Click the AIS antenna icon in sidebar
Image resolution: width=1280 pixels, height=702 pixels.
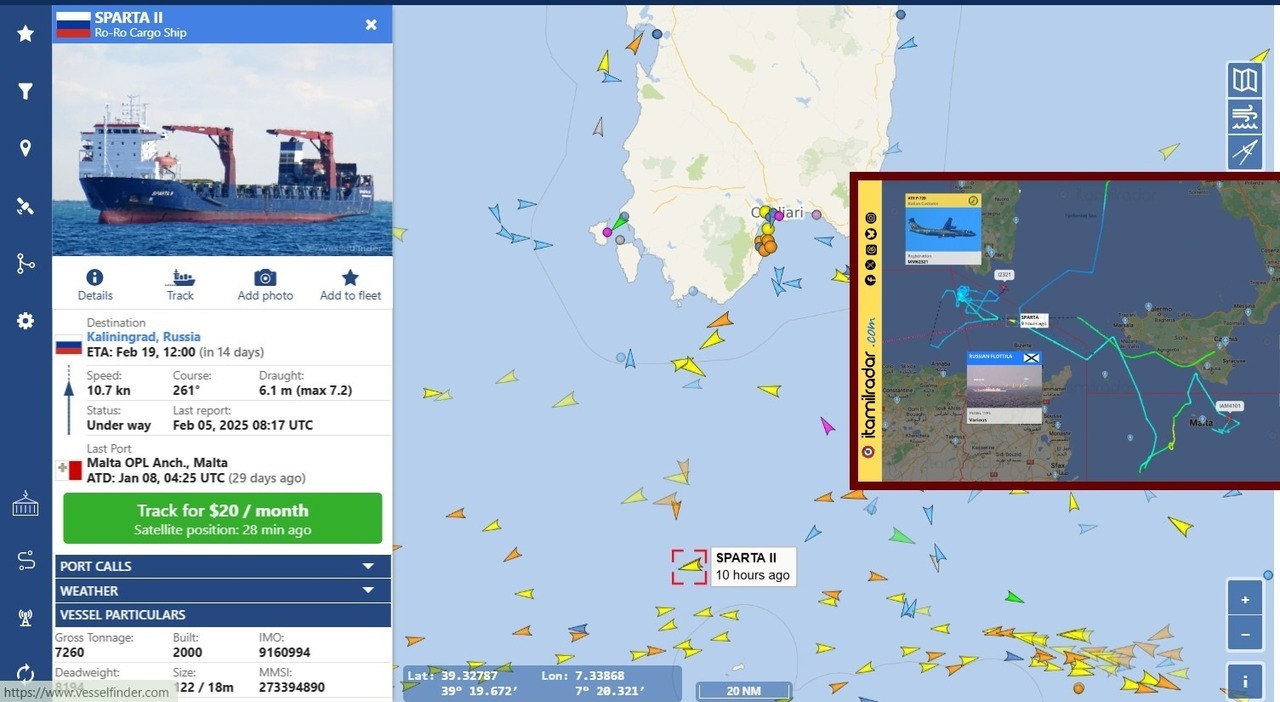coord(25,616)
